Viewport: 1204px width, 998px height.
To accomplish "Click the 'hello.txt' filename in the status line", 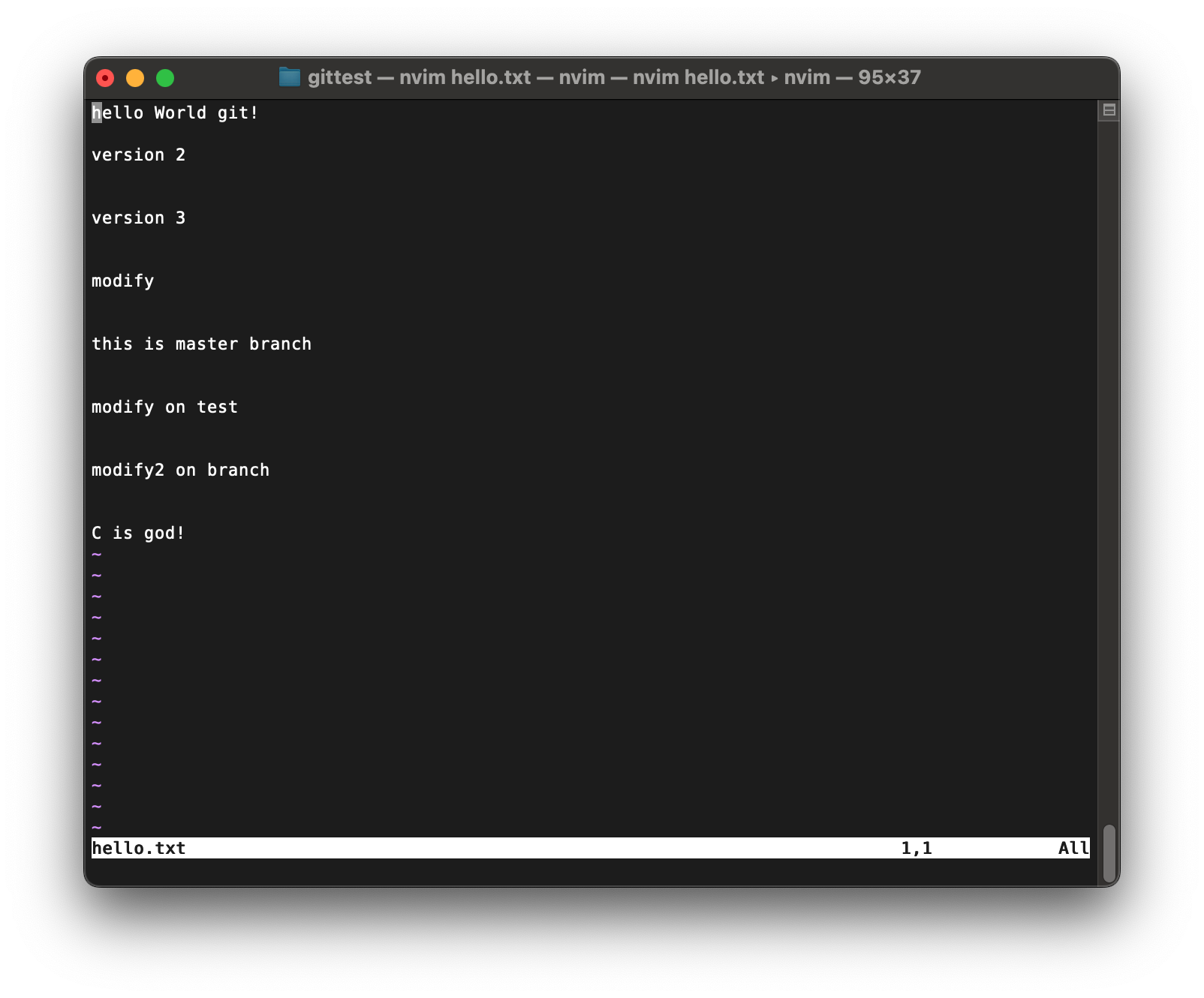I will point(138,848).
